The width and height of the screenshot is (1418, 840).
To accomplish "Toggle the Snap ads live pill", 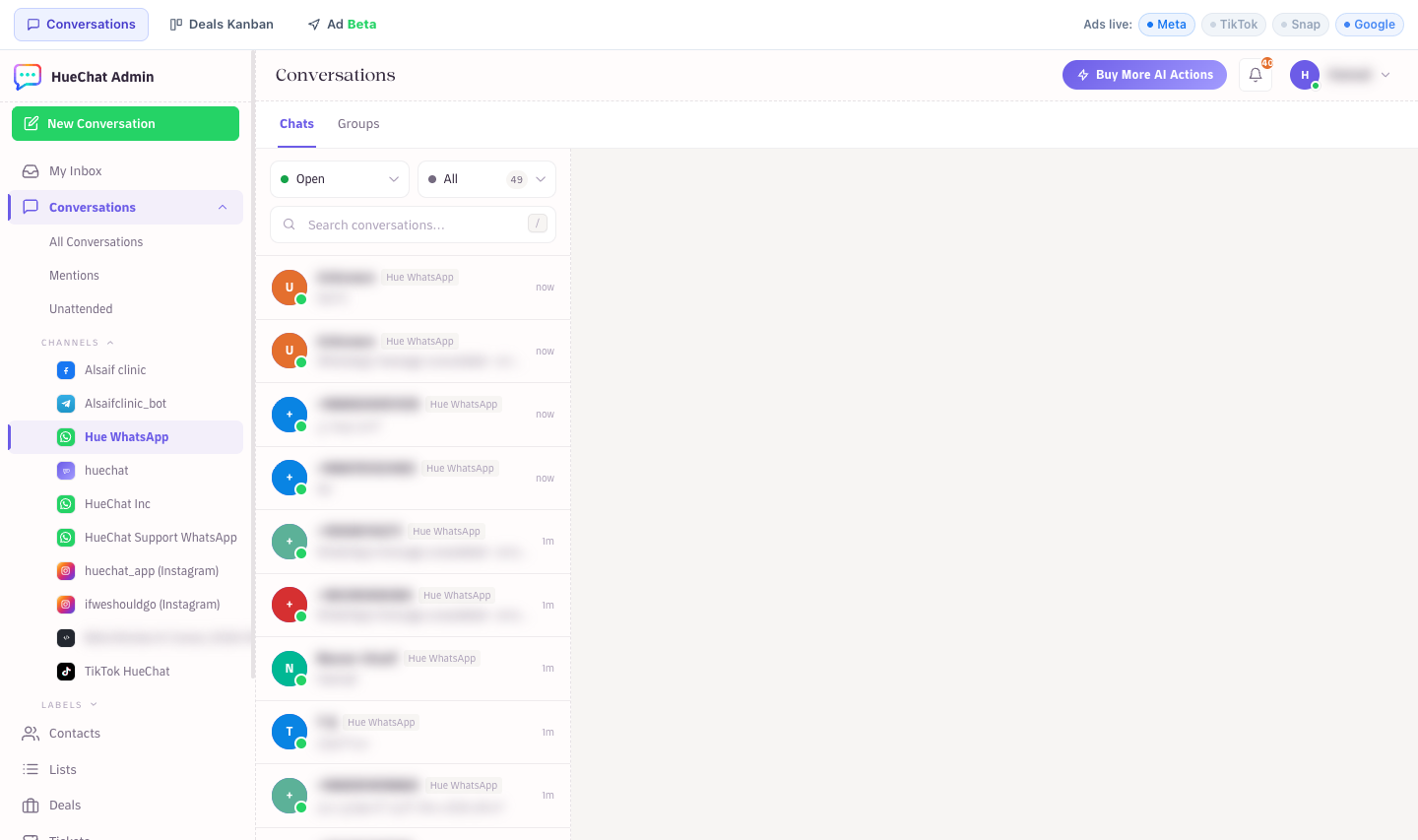I will 1301,25.
